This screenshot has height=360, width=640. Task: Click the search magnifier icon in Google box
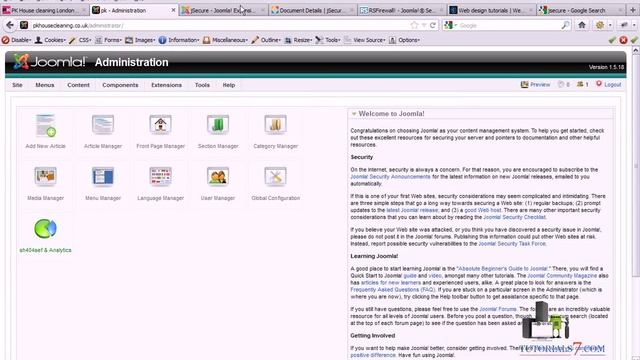565,25
